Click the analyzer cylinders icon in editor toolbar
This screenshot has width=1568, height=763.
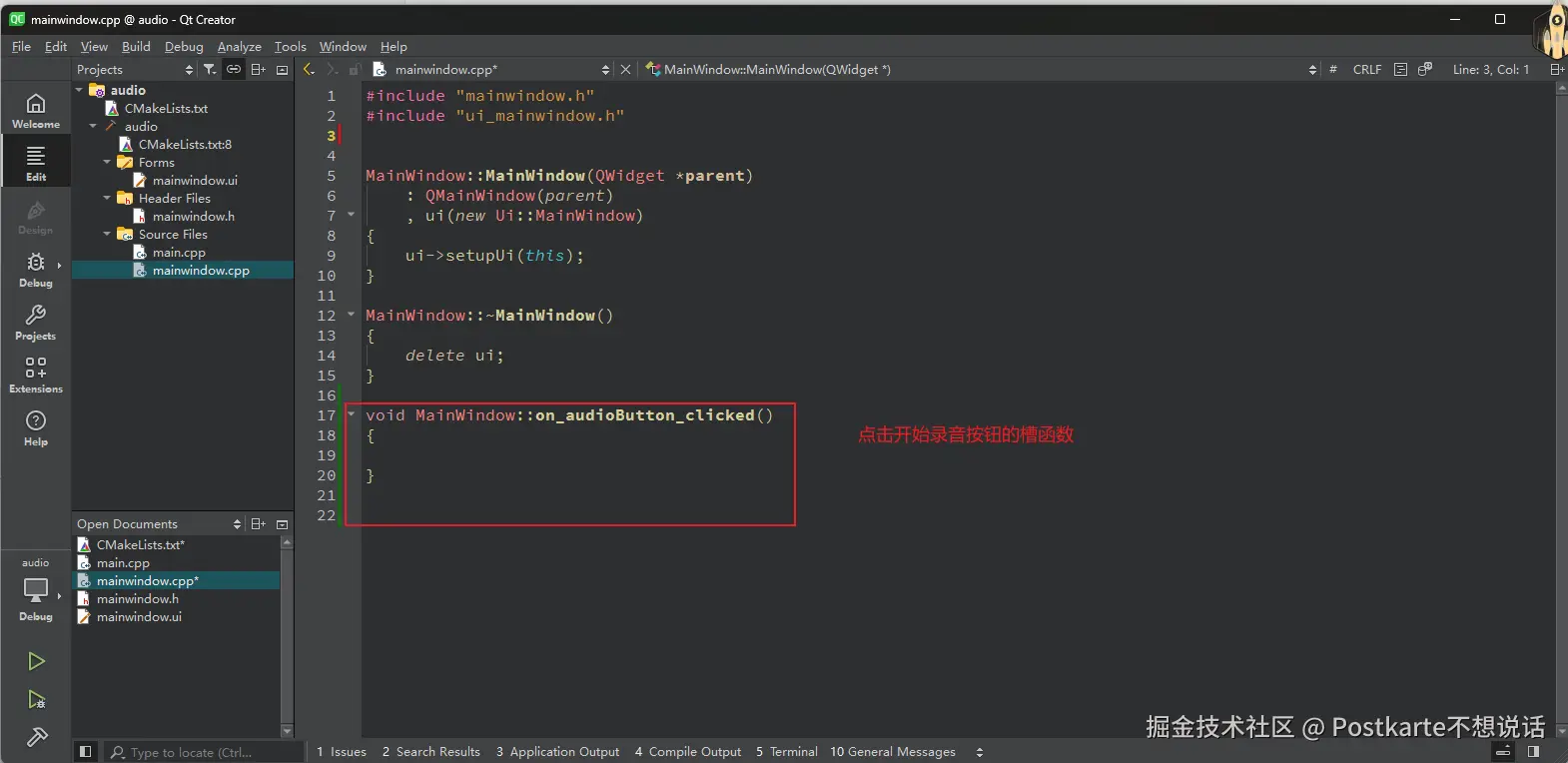point(1425,69)
